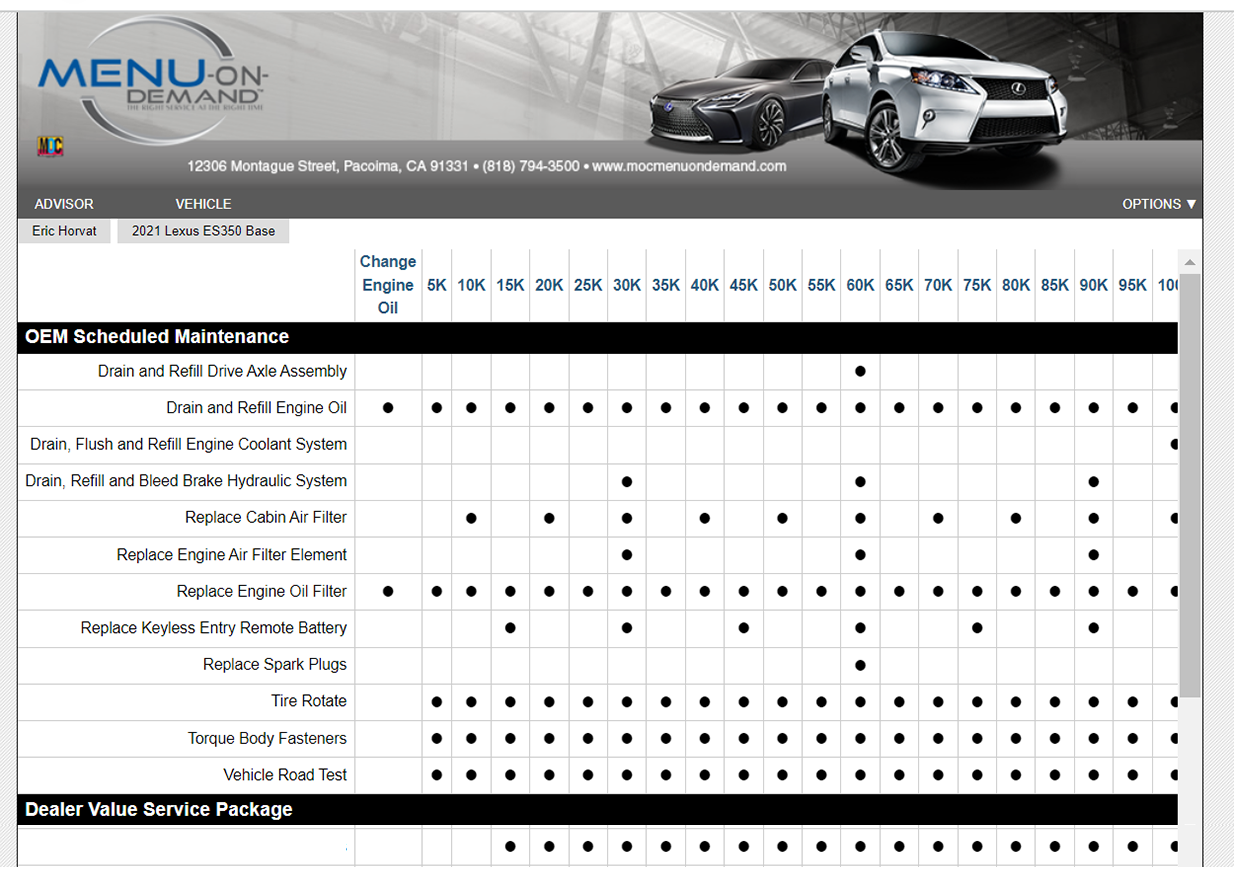Image resolution: width=1234 pixels, height=878 pixels.
Task: Click Engine Oil dot under Change Engine Oil
Action: [x=388, y=408]
